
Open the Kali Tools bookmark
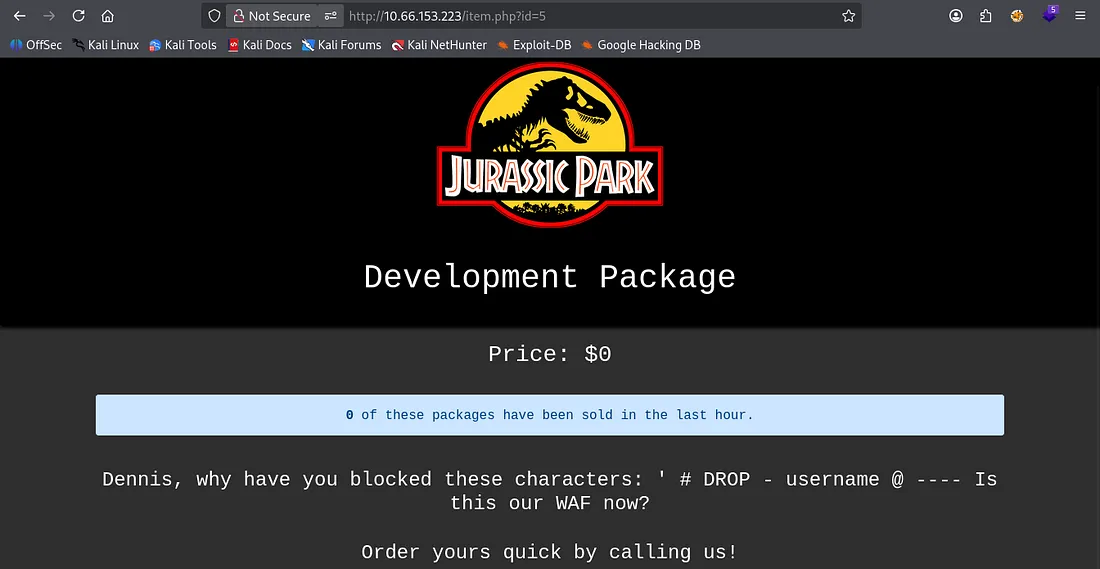(x=183, y=45)
